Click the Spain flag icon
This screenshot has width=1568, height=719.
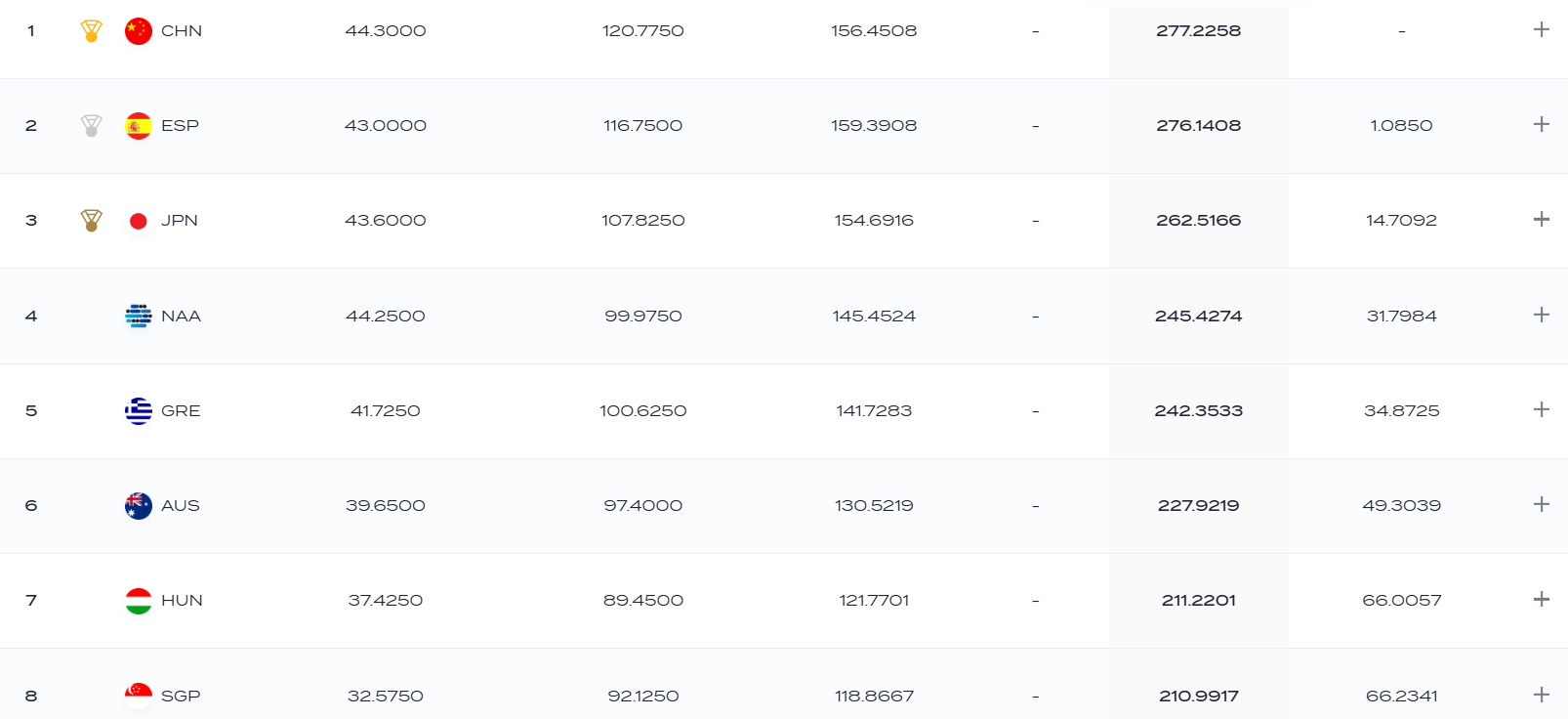tap(139, 126)
